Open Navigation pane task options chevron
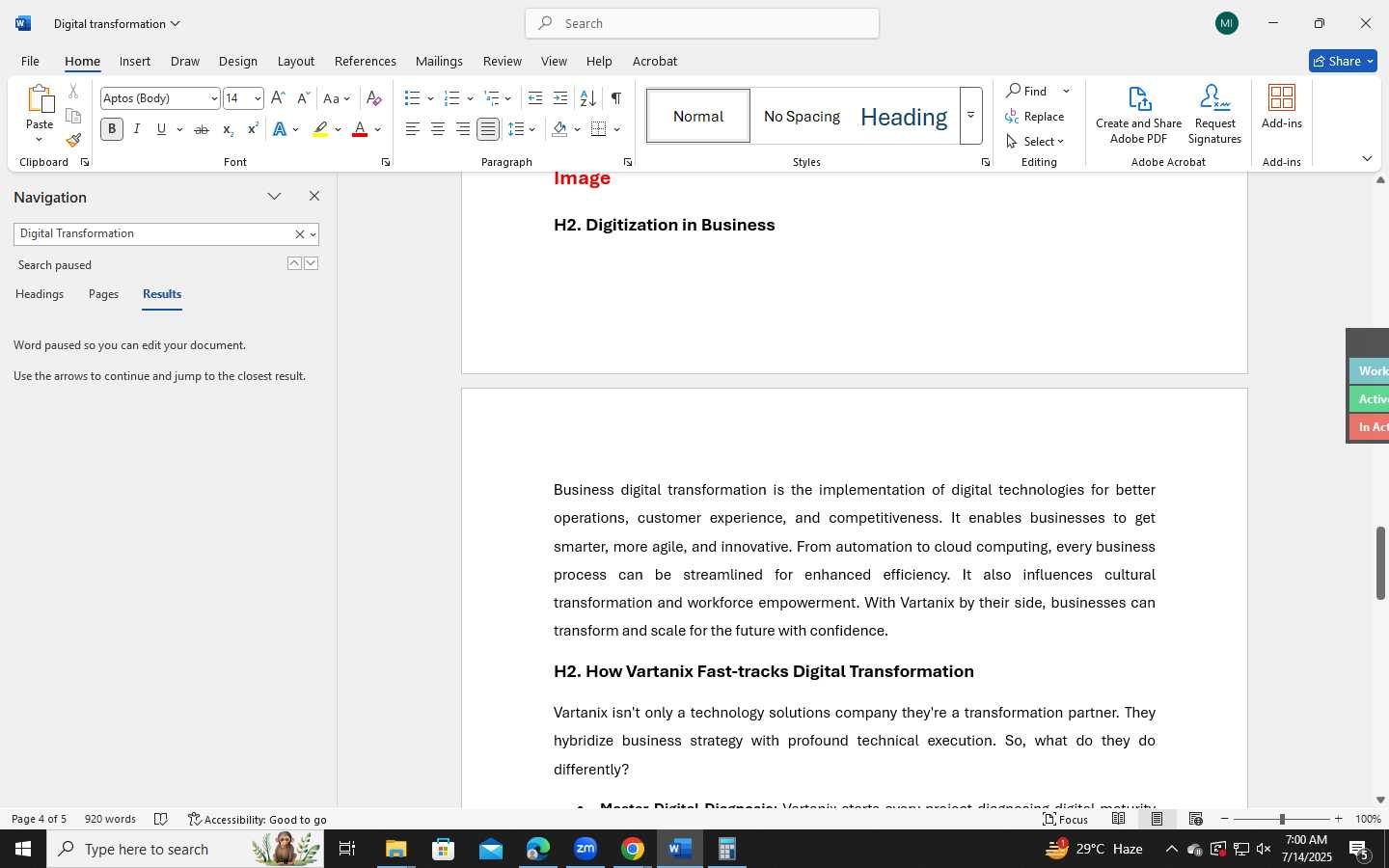 tap(274, 197)
